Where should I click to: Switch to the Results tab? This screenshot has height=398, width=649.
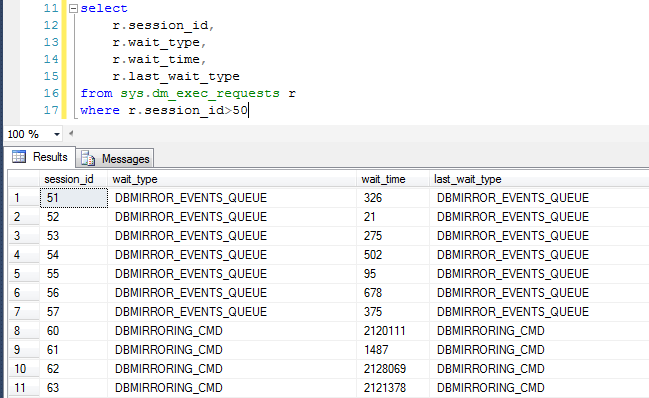coord(40,157)
